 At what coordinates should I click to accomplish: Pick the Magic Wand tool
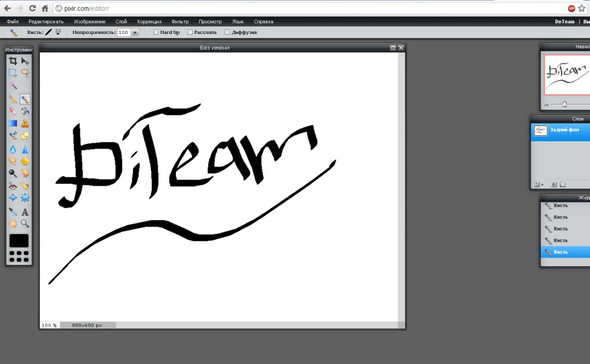point(13,85)
